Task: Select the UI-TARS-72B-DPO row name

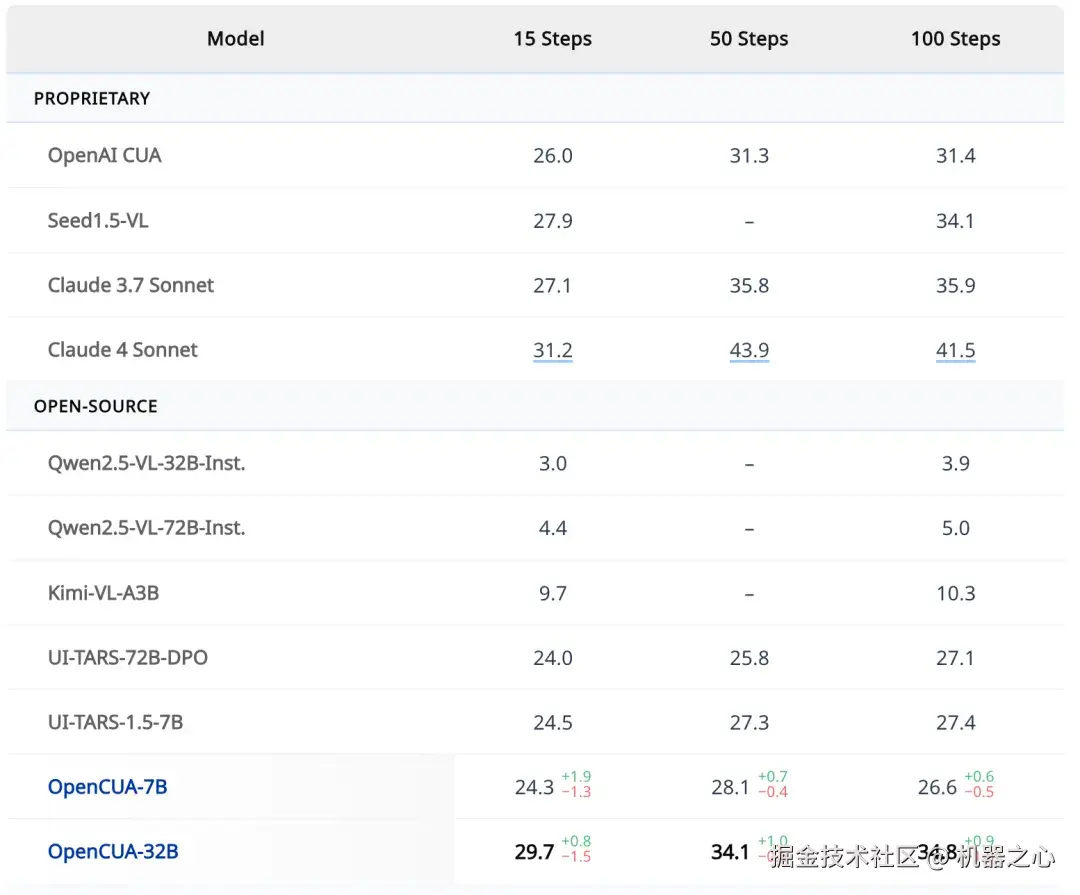Action: [128, 658]
